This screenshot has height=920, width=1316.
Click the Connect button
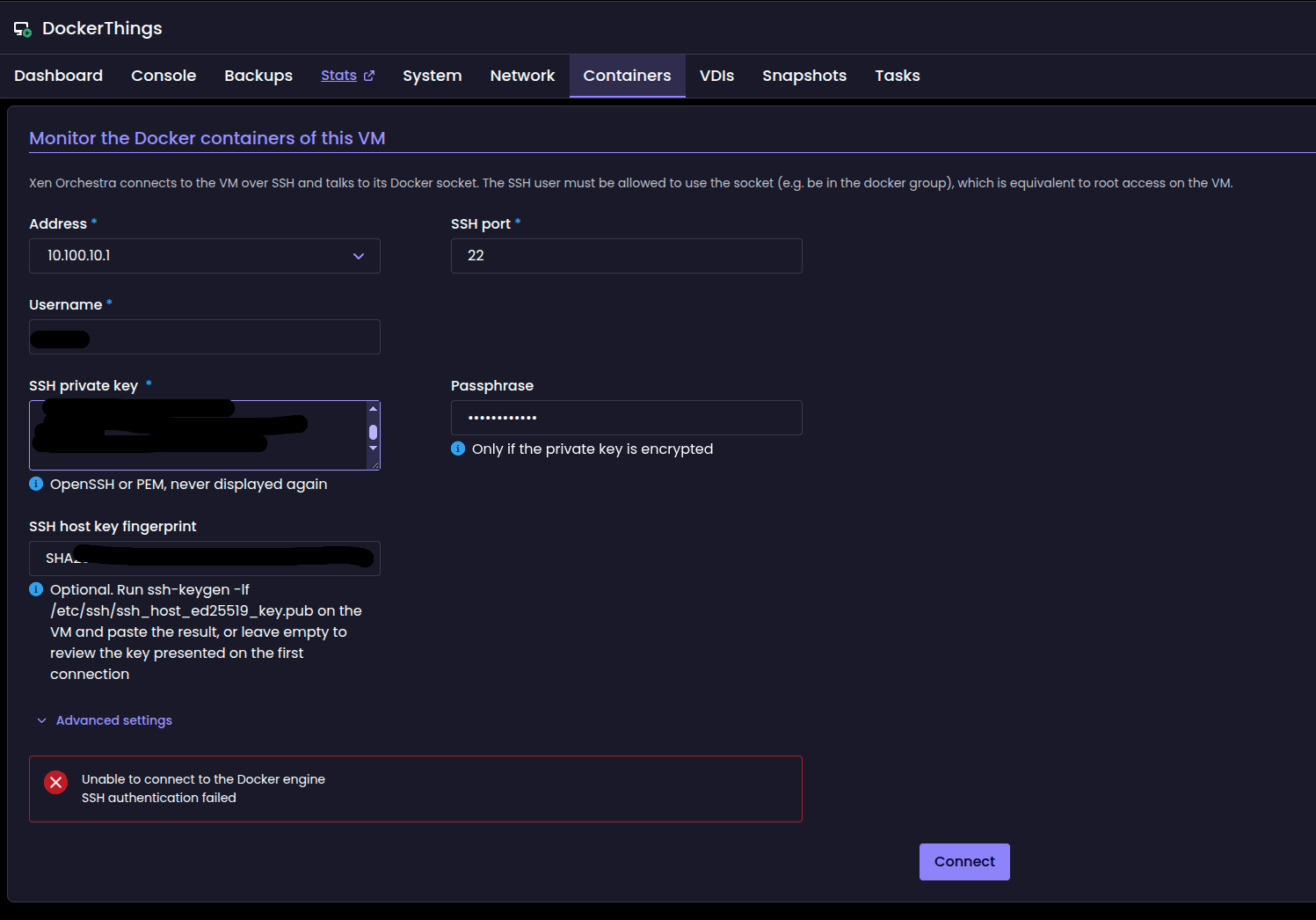[964, 862]
